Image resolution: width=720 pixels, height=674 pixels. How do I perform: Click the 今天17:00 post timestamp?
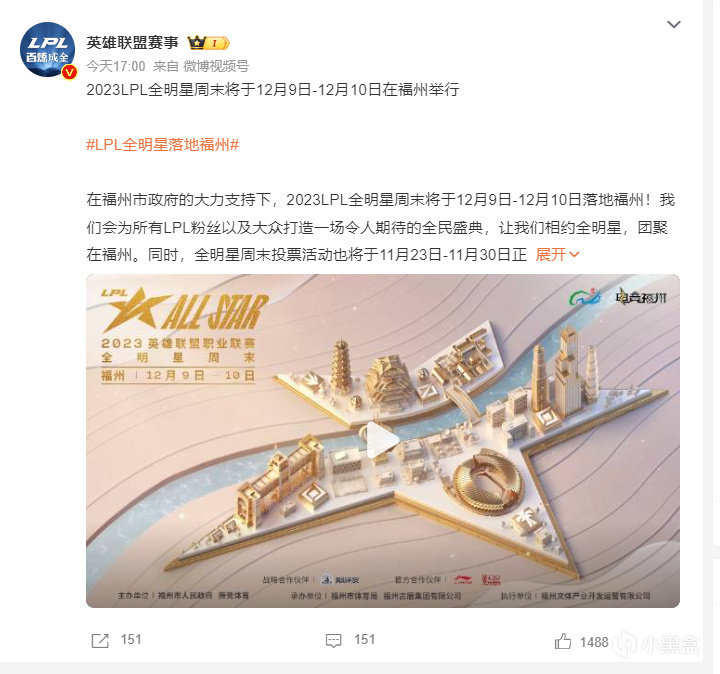[116, 66]
